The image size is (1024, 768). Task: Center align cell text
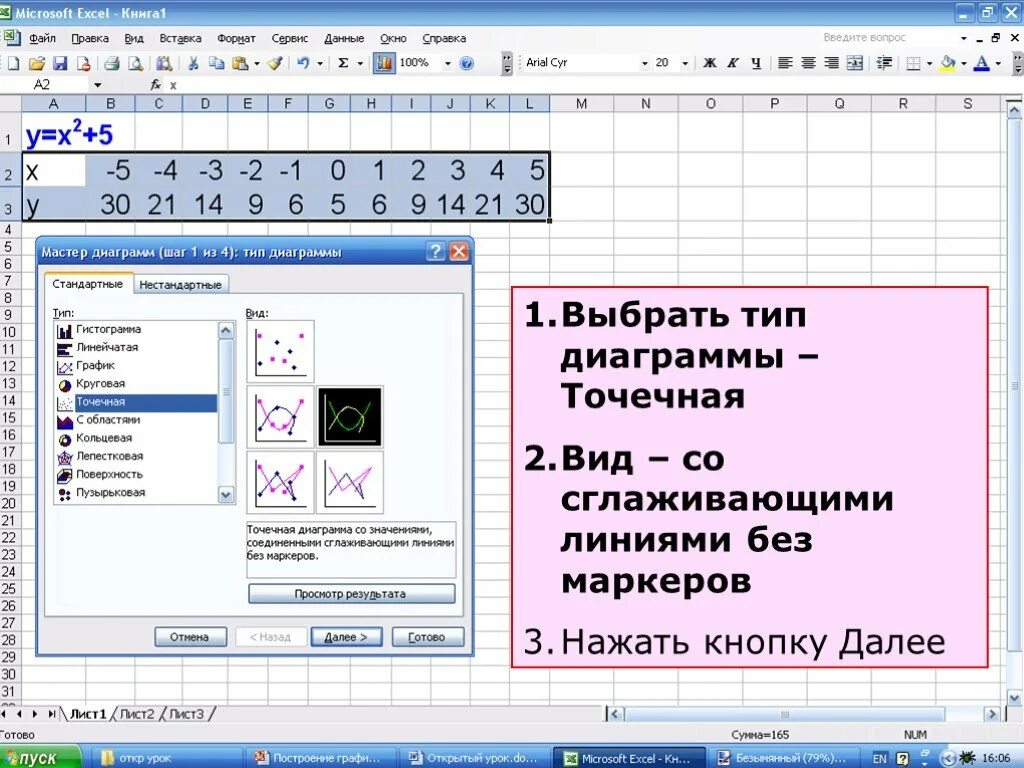pos(808,63)
